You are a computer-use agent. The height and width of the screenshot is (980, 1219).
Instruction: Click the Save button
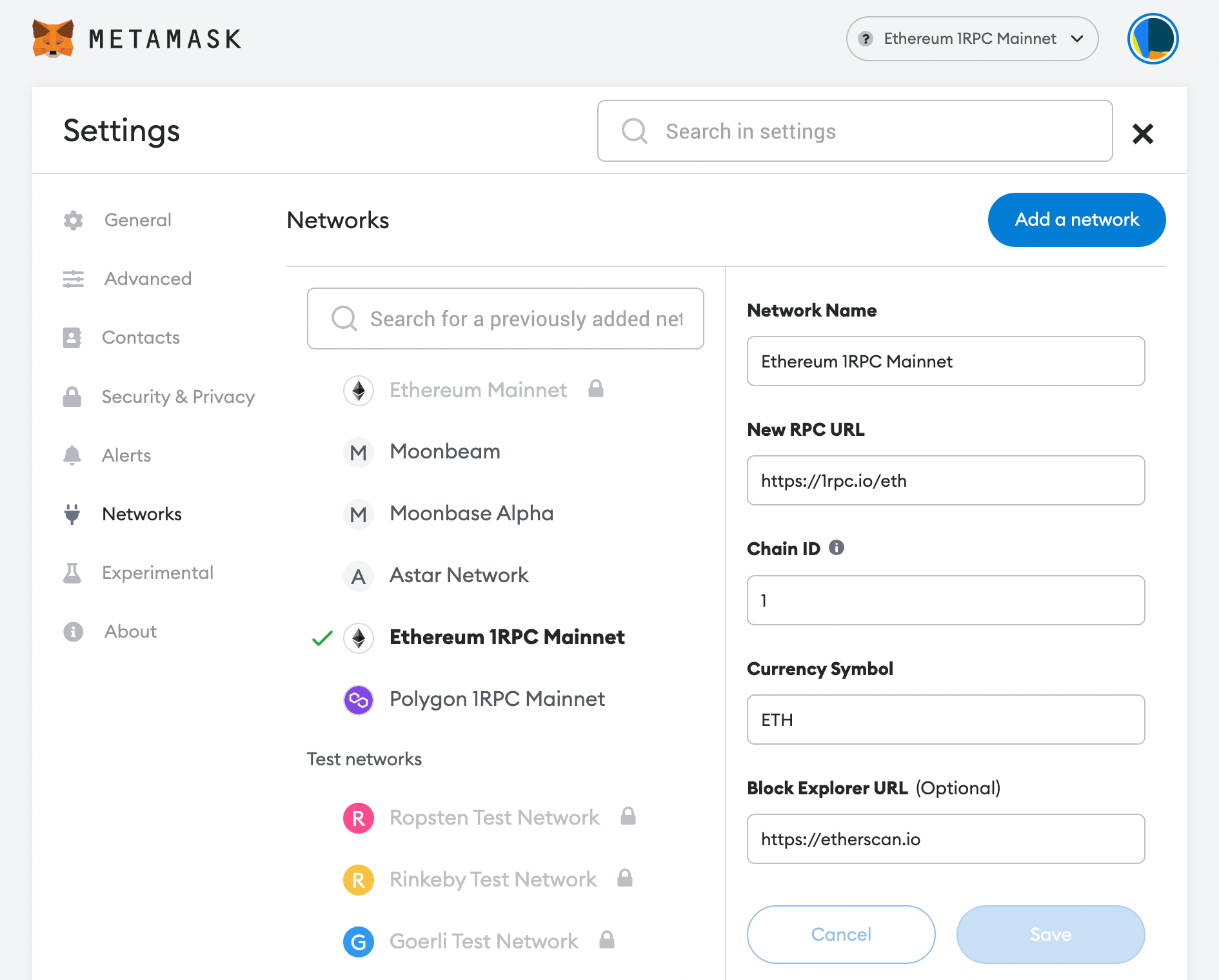tap(1051, 934)
